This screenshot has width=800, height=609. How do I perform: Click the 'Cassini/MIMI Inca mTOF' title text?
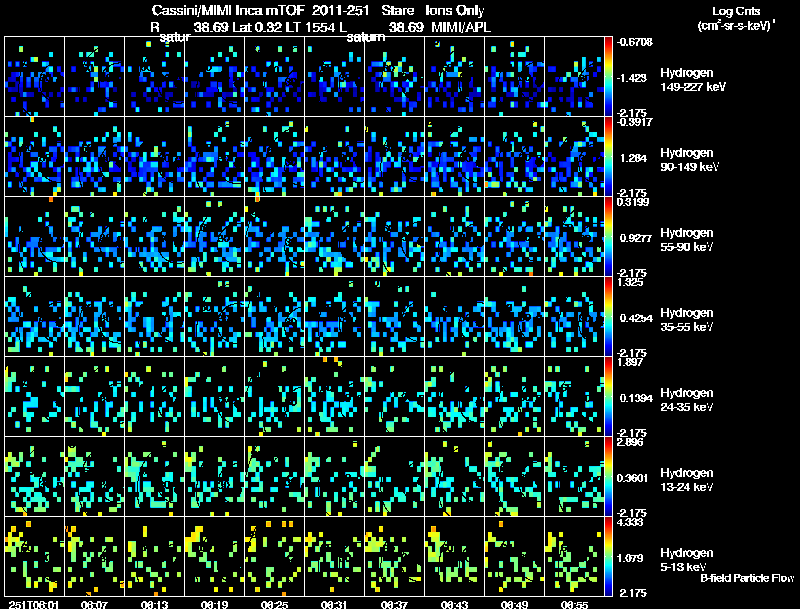click(x=228, y=10)
